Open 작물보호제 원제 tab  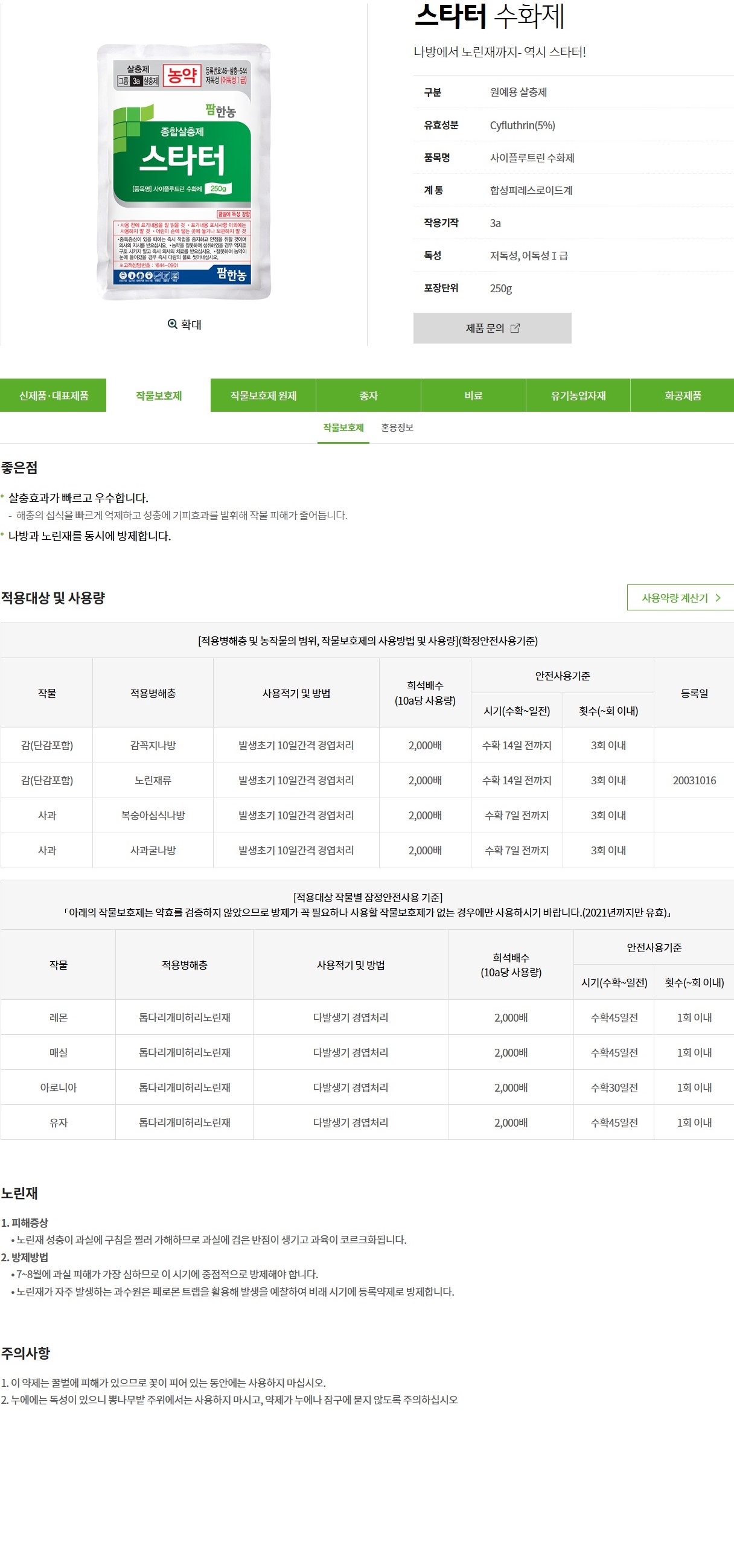pyautogui.click(x=263, y=395)
